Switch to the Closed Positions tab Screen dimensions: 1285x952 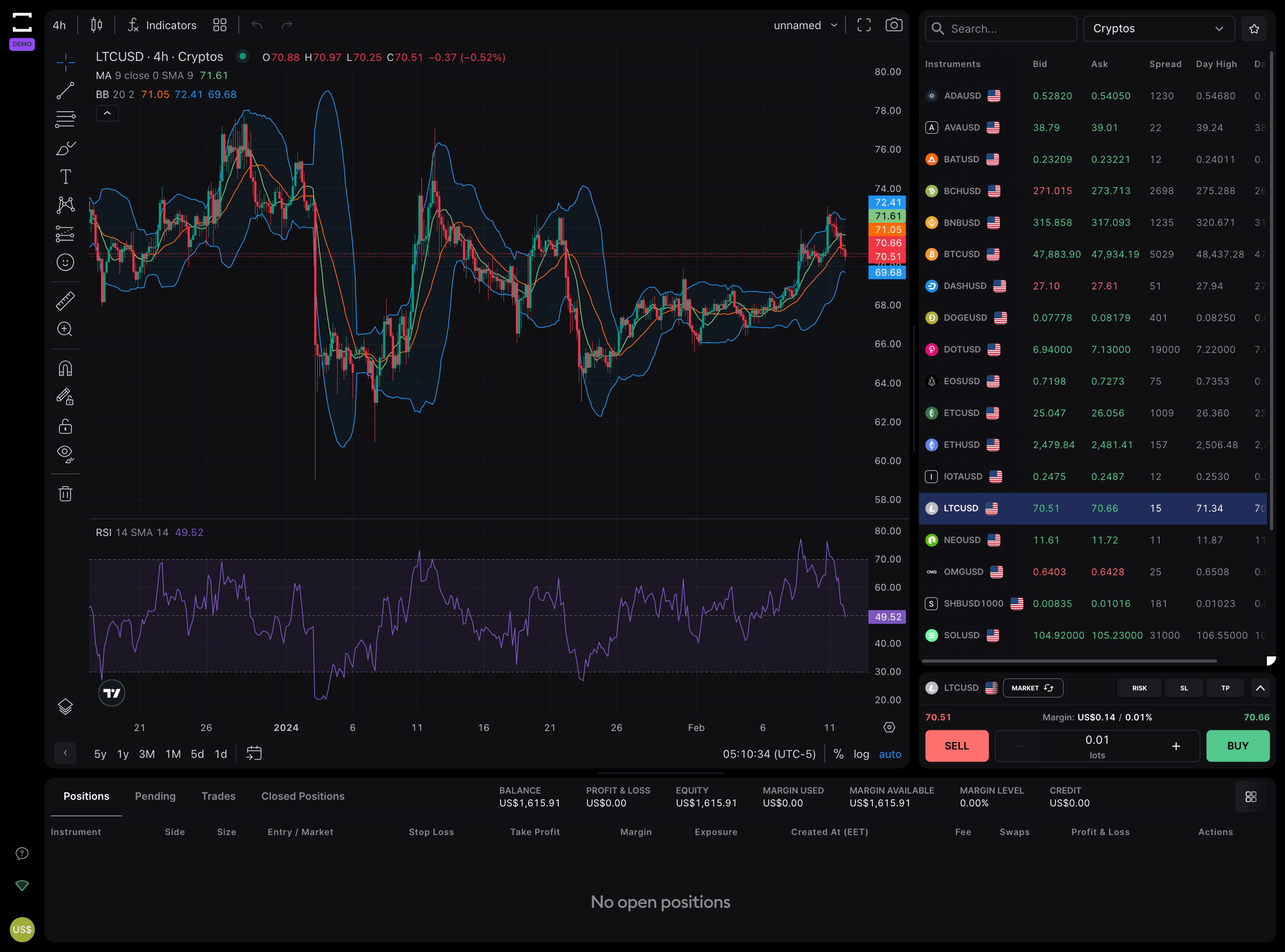pyautogui.click(x=303, y=795)
